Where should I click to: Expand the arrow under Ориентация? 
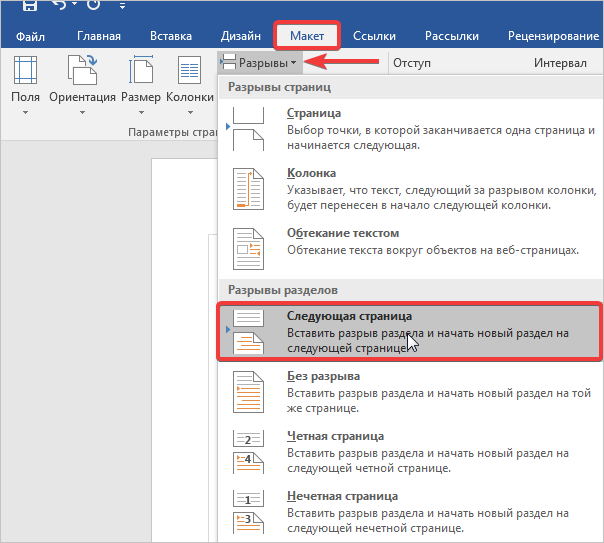(81, 113)
